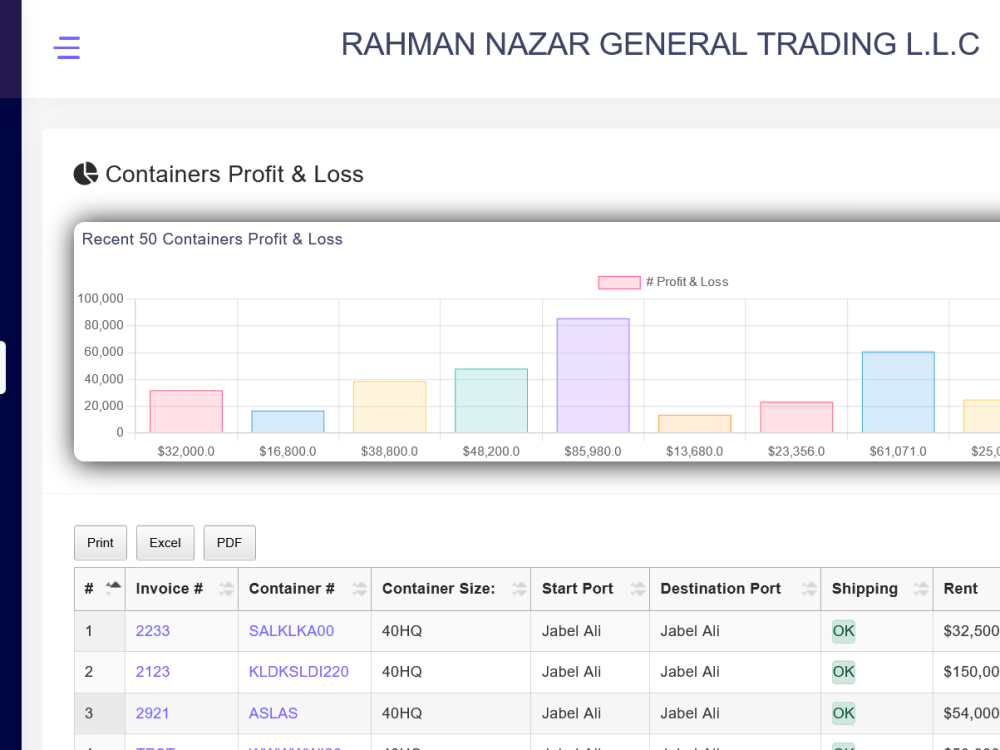This screenshot has height=750, width=1000.
Task: Click the pie chart icon beside Containers Profit & Loss
Action: pos(85,173)
